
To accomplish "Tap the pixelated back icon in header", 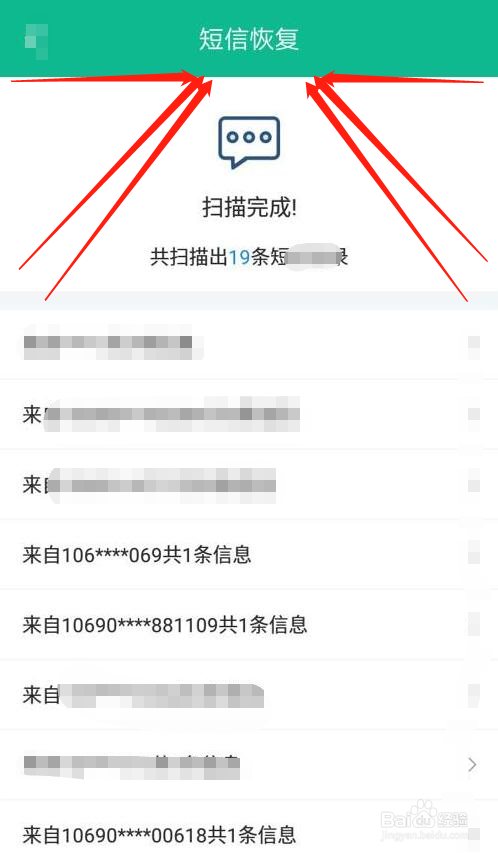I will pos(36,40).
